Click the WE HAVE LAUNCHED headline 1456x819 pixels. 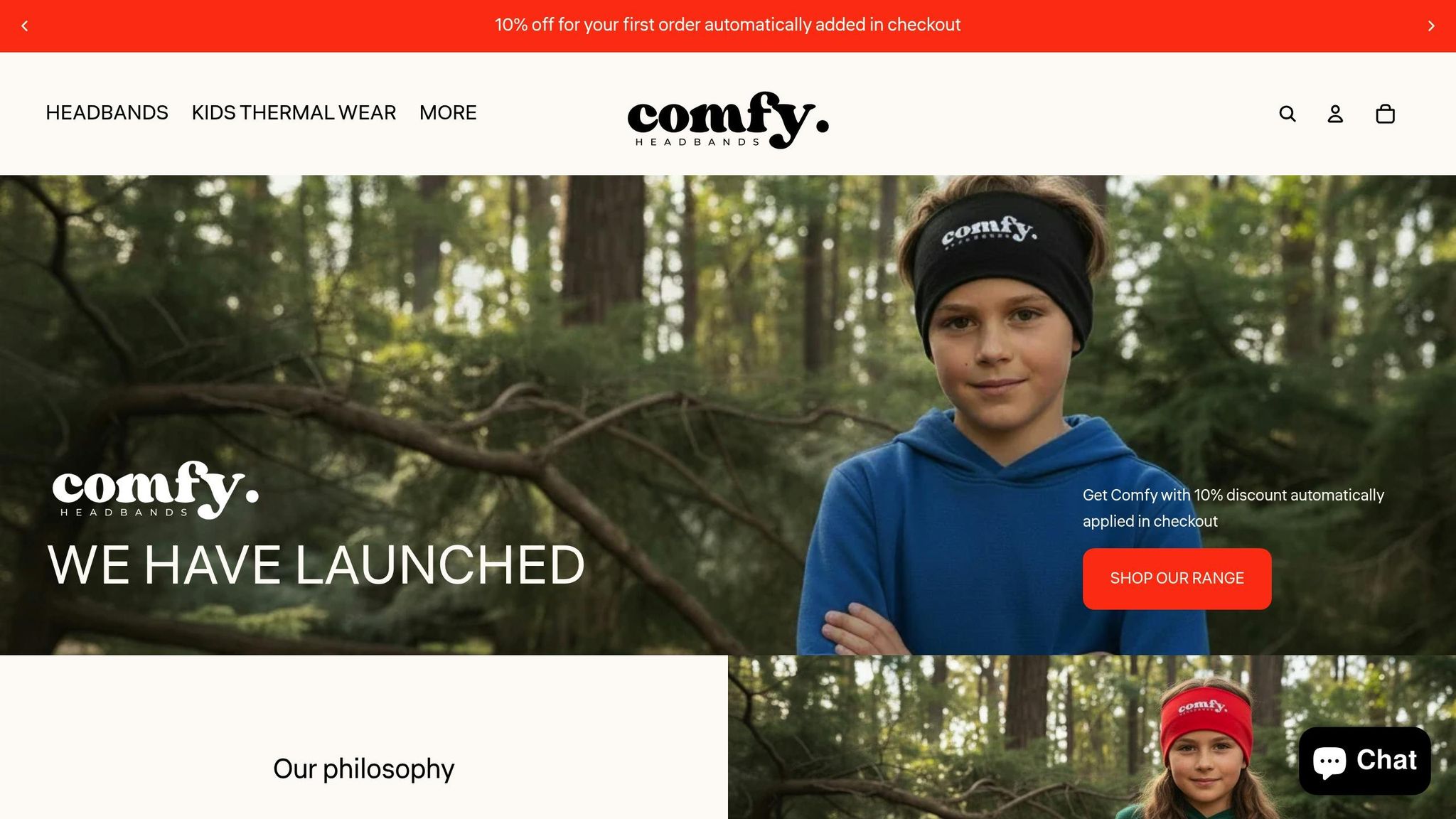[316, 565]
